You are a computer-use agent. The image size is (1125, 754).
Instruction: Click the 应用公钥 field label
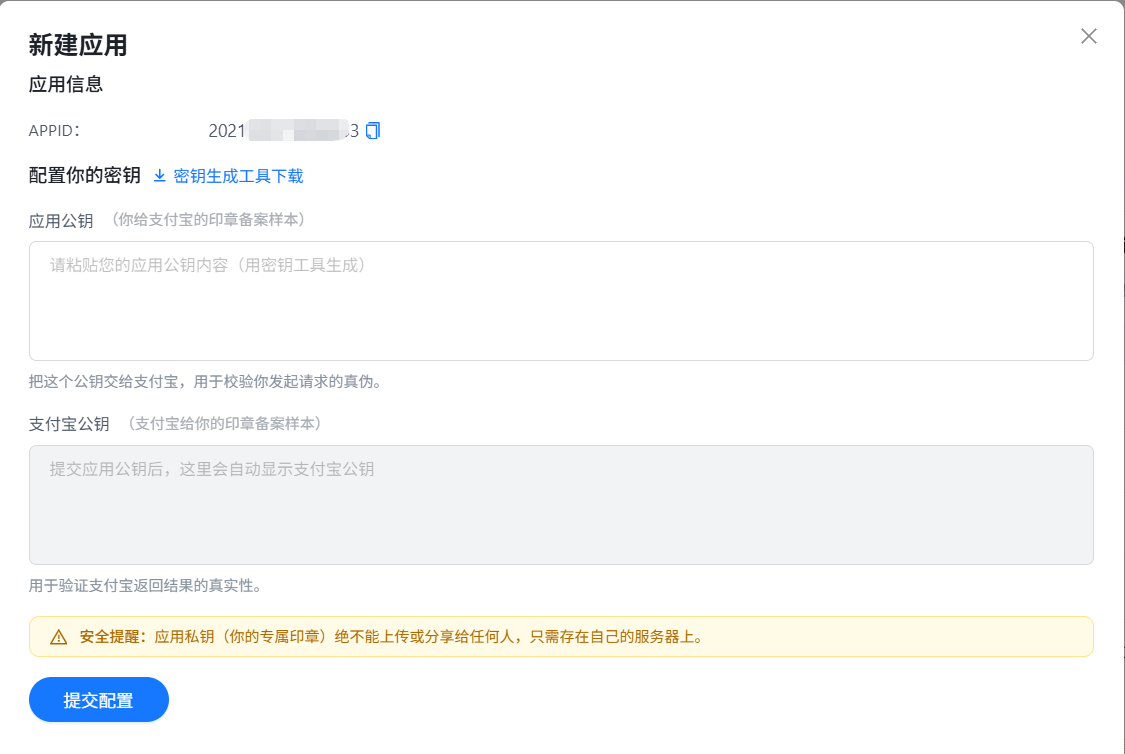tap(61, 220)
